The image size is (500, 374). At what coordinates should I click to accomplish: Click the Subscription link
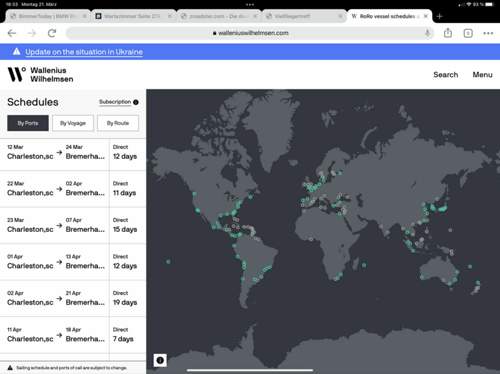click(x=115, y=102)
